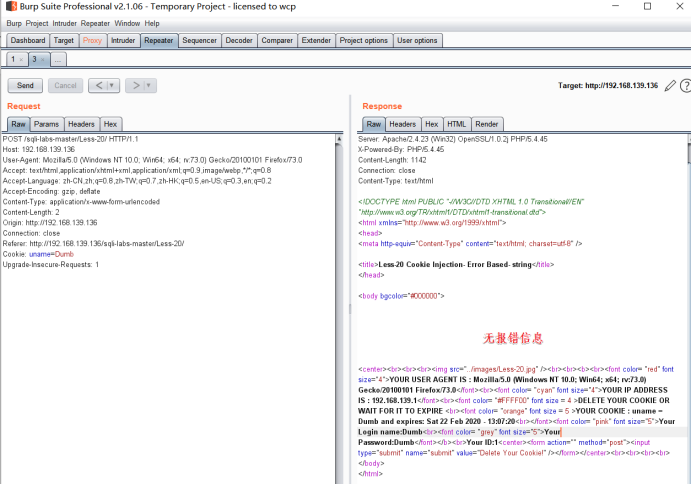Select the Request Headers tab
The image size is (691, 485).
coord(82,124)
